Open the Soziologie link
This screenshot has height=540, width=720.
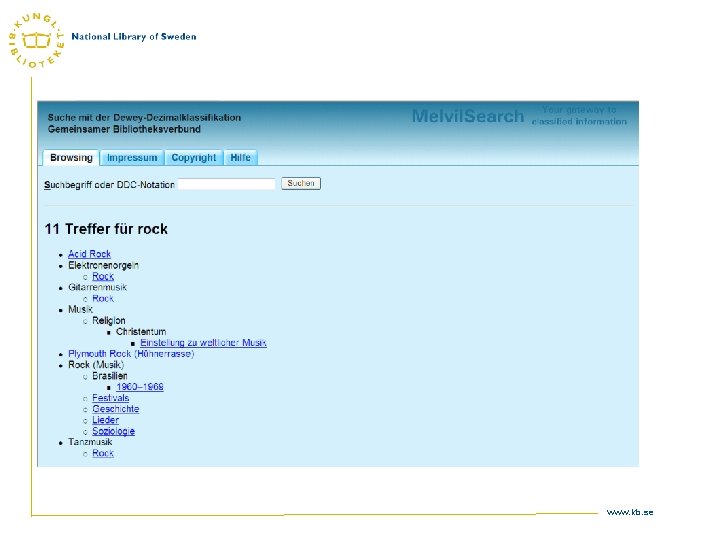tap(113, 431)
